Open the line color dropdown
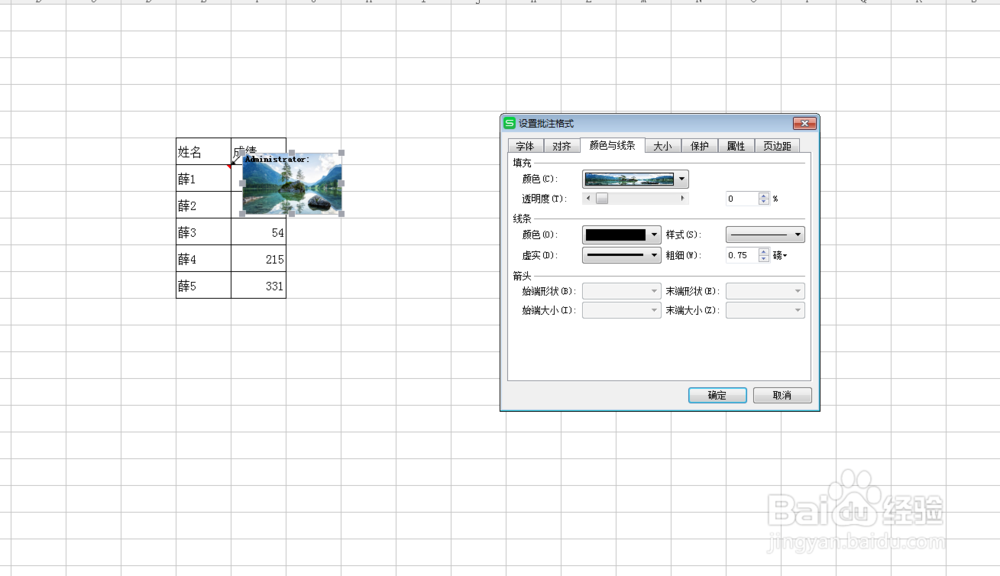 pos(654,235)
